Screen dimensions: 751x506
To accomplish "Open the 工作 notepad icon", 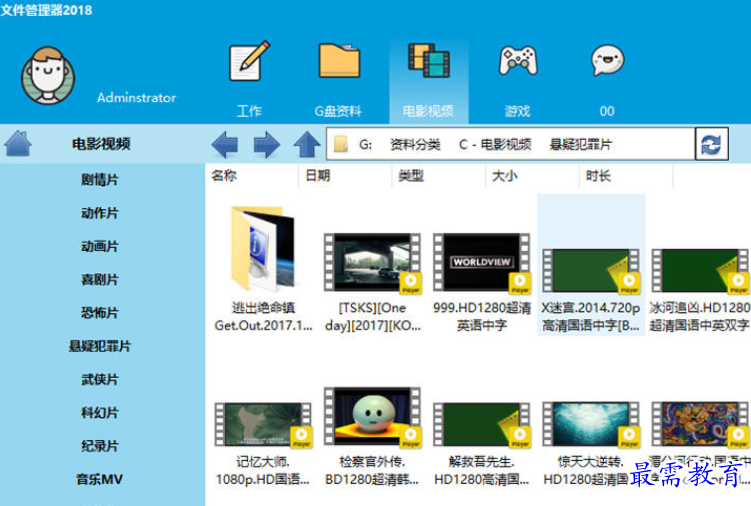I will [249, 61].
